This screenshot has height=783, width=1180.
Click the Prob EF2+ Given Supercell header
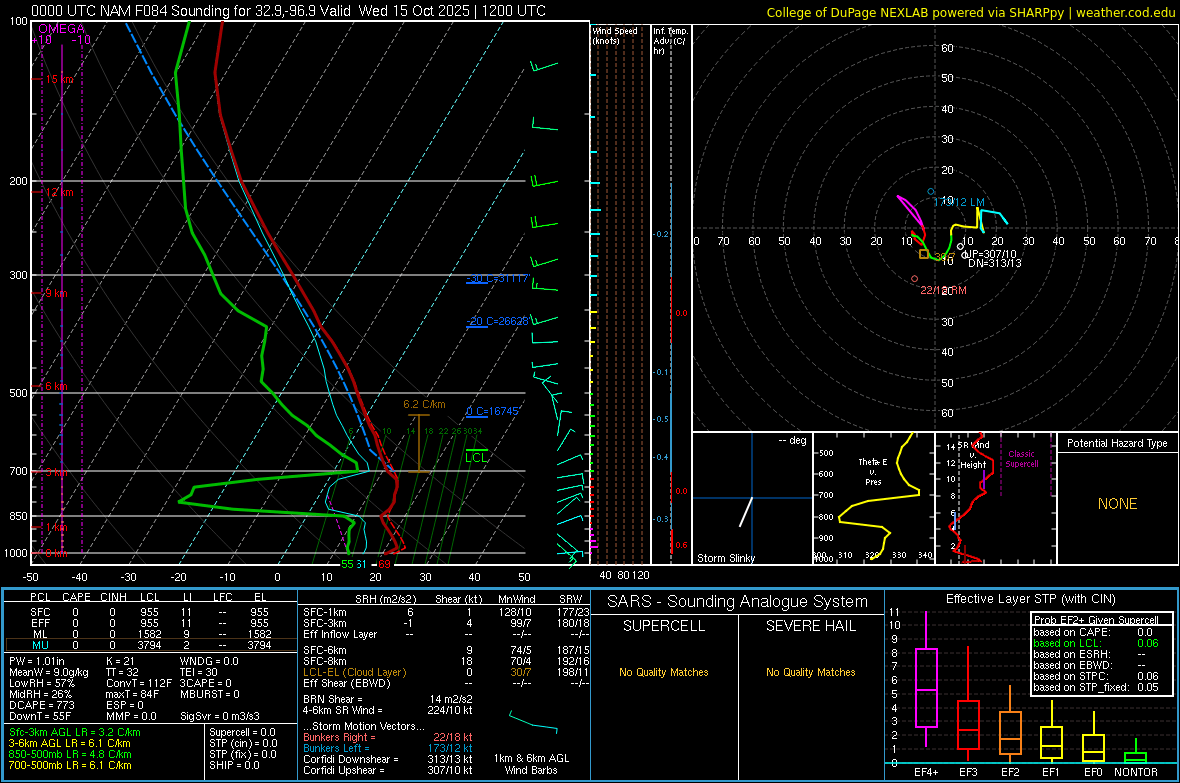(x=1096, y=620)
